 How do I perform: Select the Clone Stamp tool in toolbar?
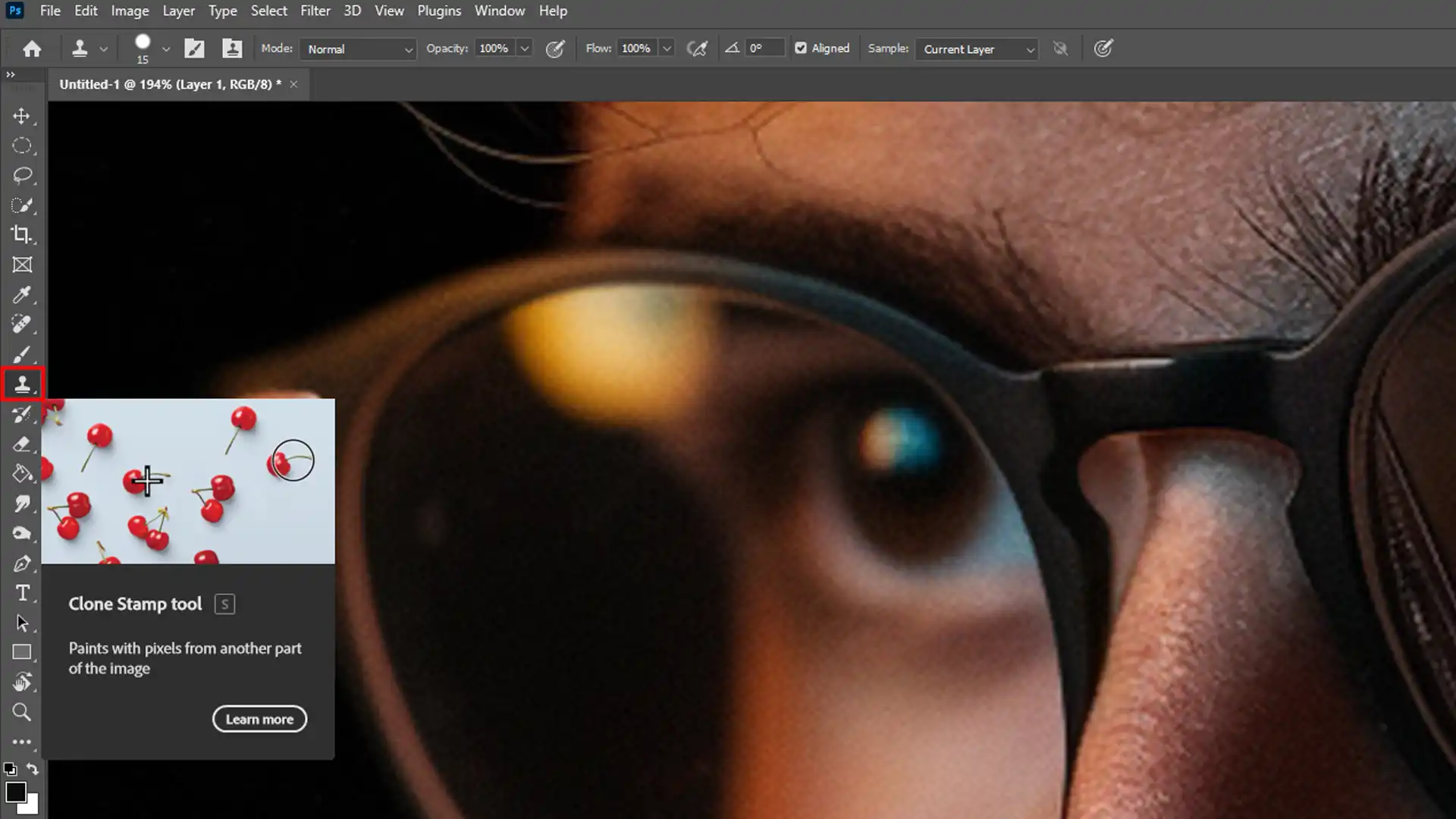23,384
